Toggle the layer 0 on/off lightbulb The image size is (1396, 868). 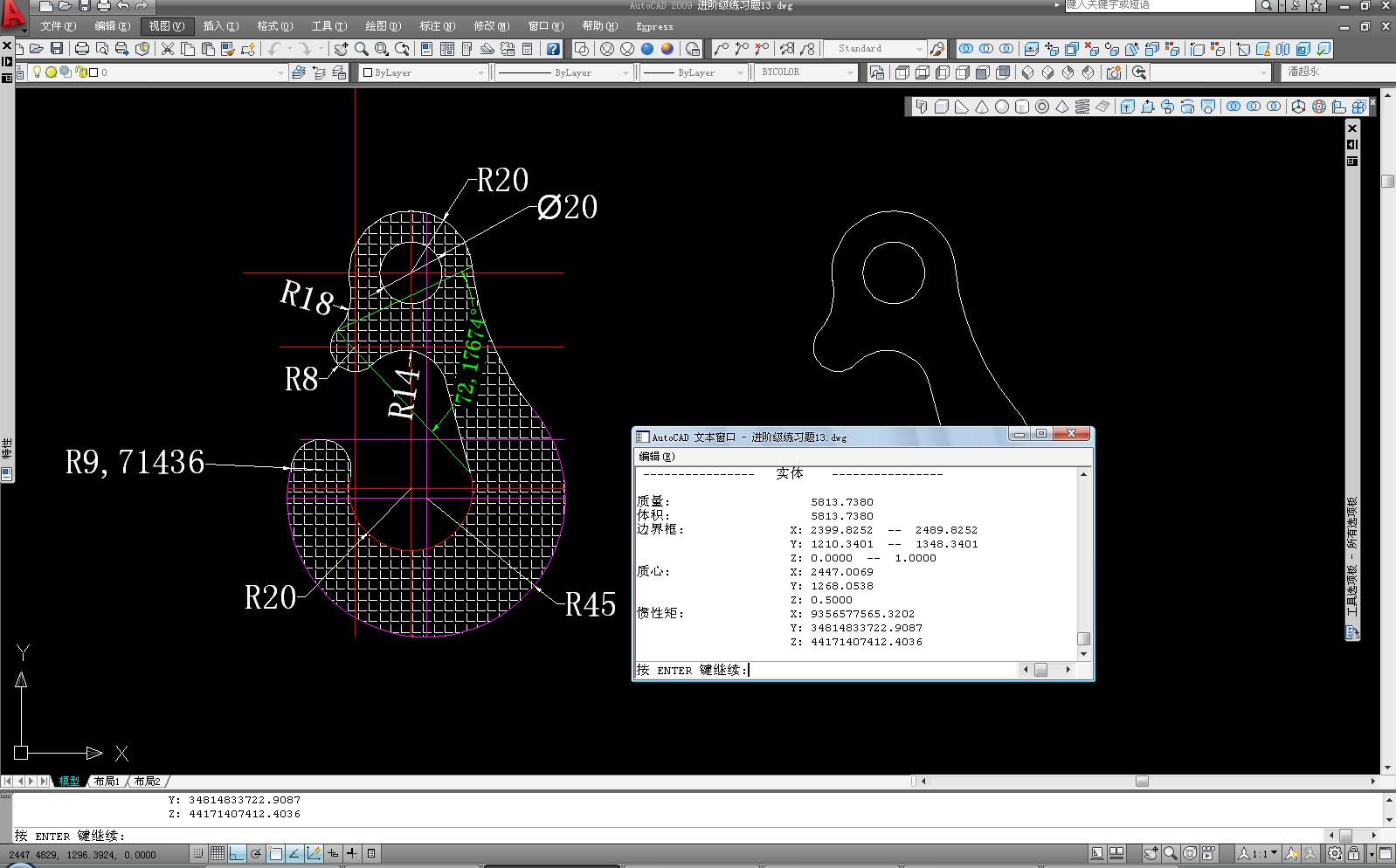(38, 72)
